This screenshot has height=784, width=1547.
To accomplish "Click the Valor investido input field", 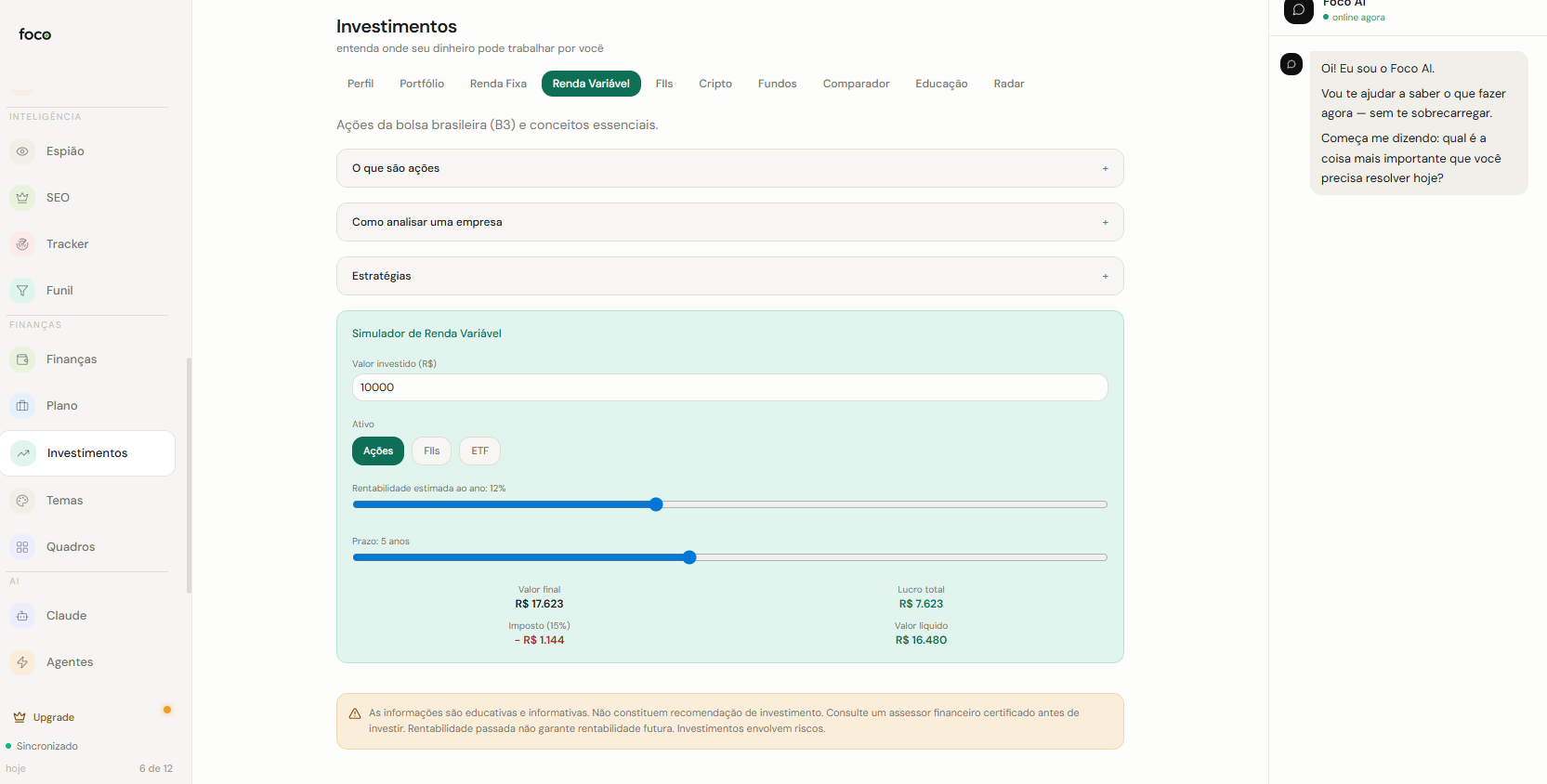I will [x=730, y=387].
